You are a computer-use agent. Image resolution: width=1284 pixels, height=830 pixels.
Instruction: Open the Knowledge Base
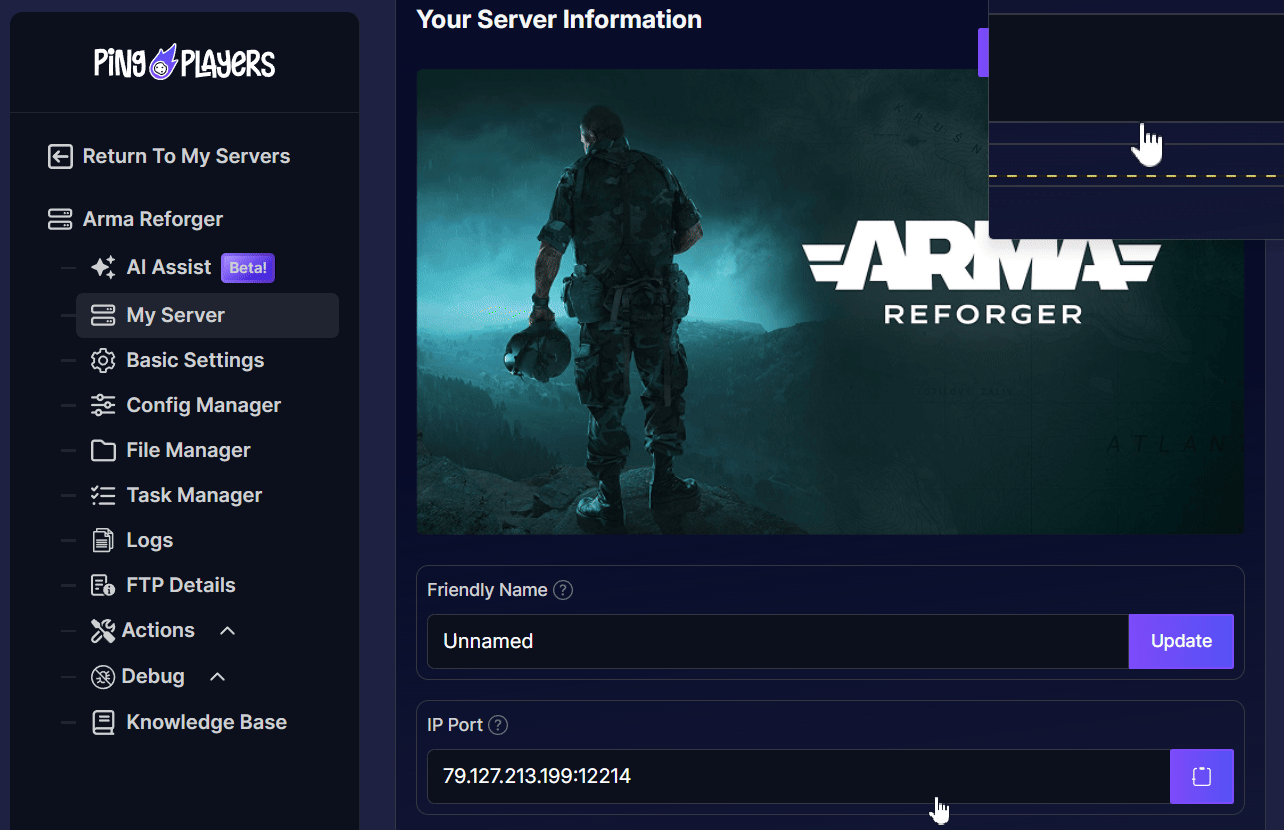pos(207,722)
